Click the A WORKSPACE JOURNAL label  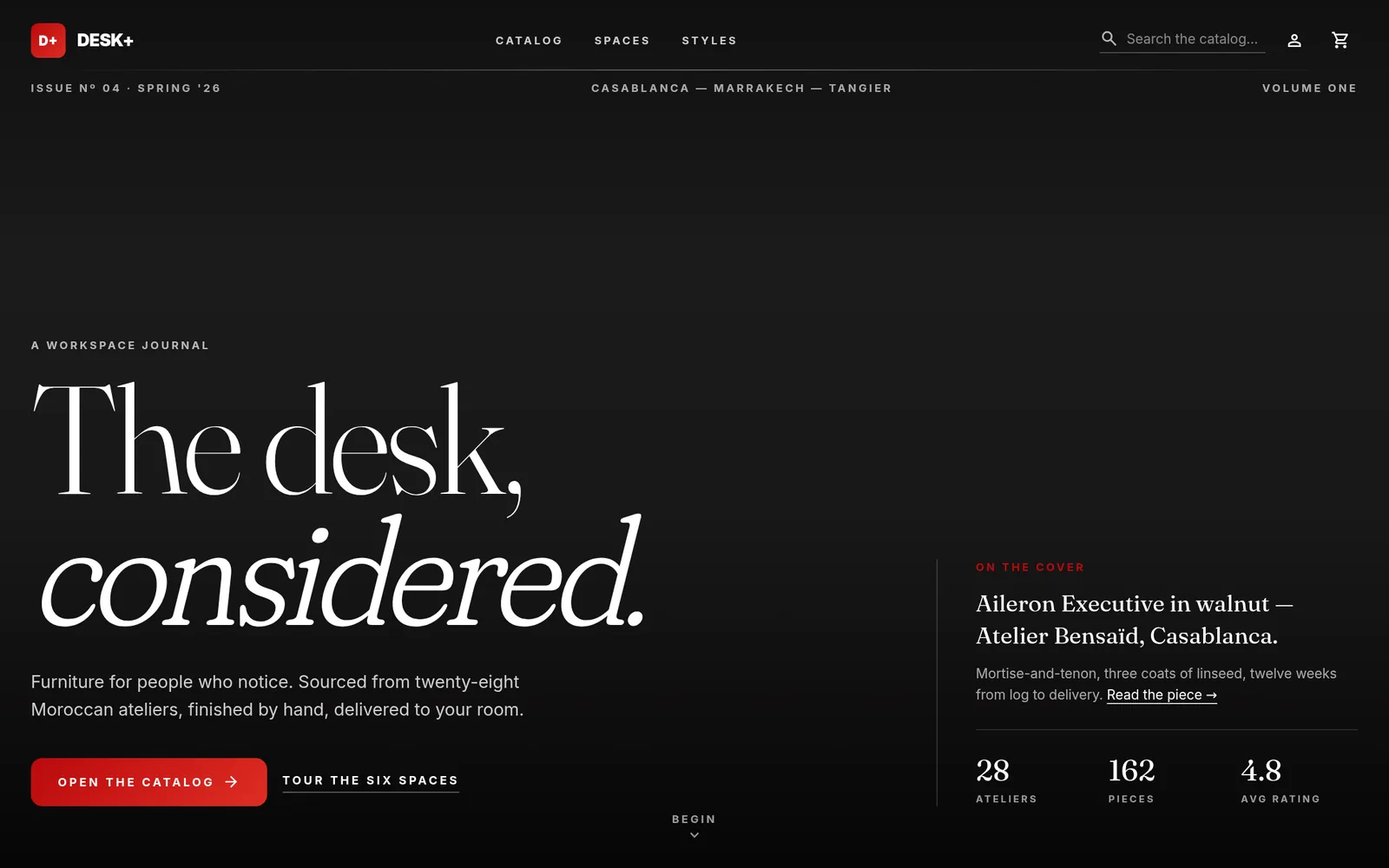click(x=120, y=345)
